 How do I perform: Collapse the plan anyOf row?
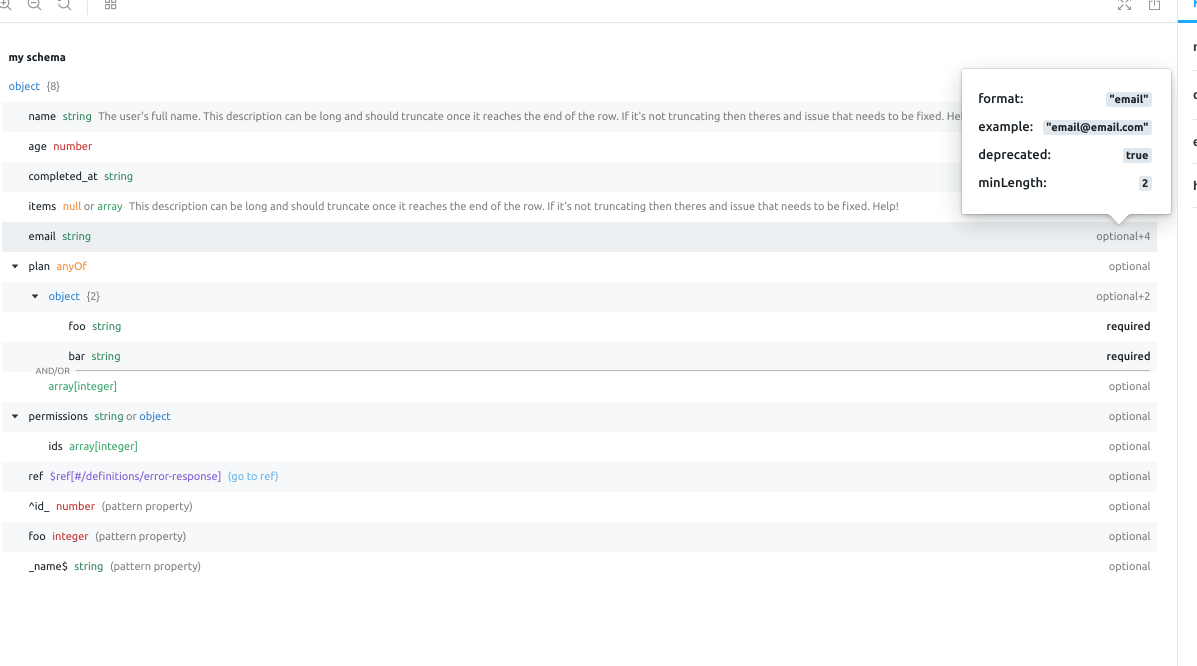15,267
